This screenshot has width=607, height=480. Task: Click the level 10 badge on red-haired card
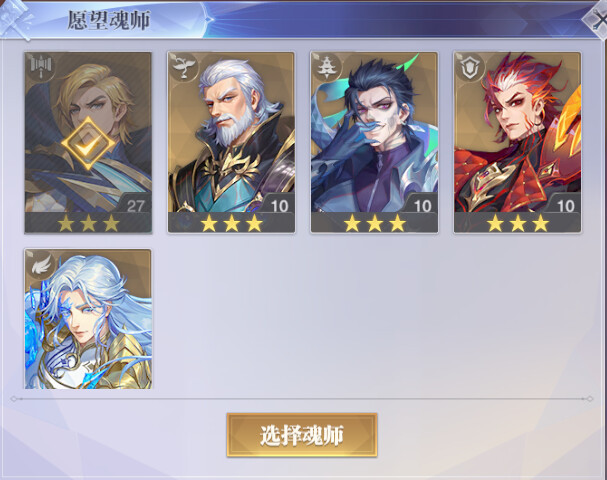click(566, 206)
